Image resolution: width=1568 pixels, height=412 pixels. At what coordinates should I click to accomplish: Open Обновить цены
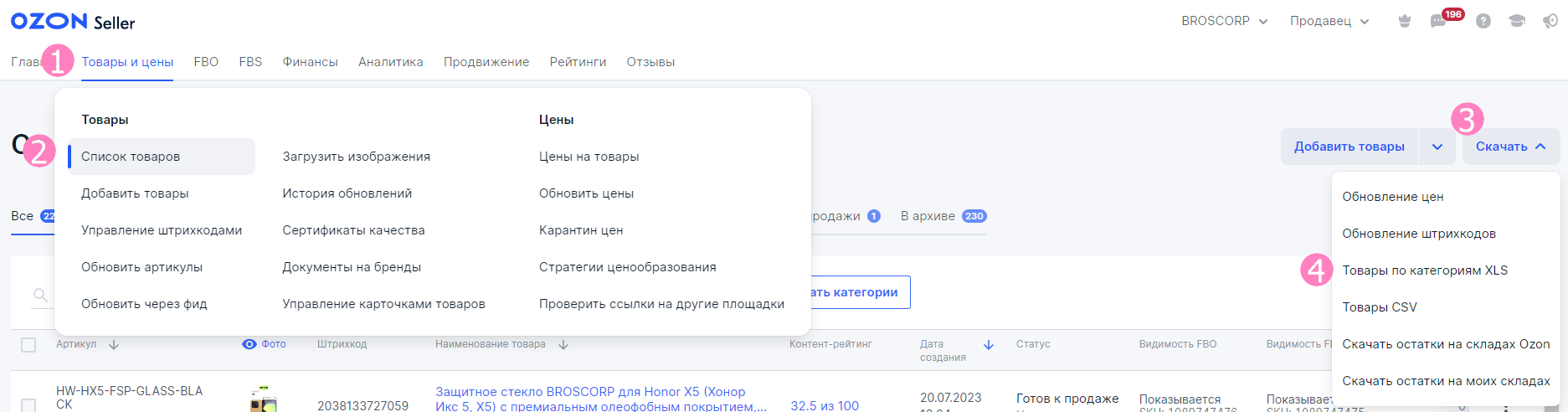coord(586,193)
